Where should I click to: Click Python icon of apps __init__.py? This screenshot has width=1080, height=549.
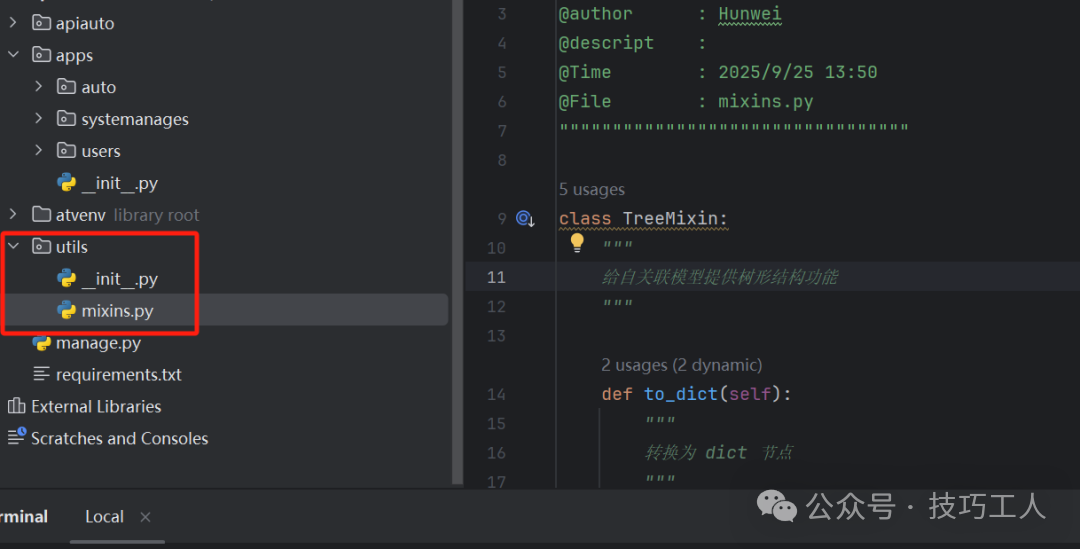tap(67, 183)
